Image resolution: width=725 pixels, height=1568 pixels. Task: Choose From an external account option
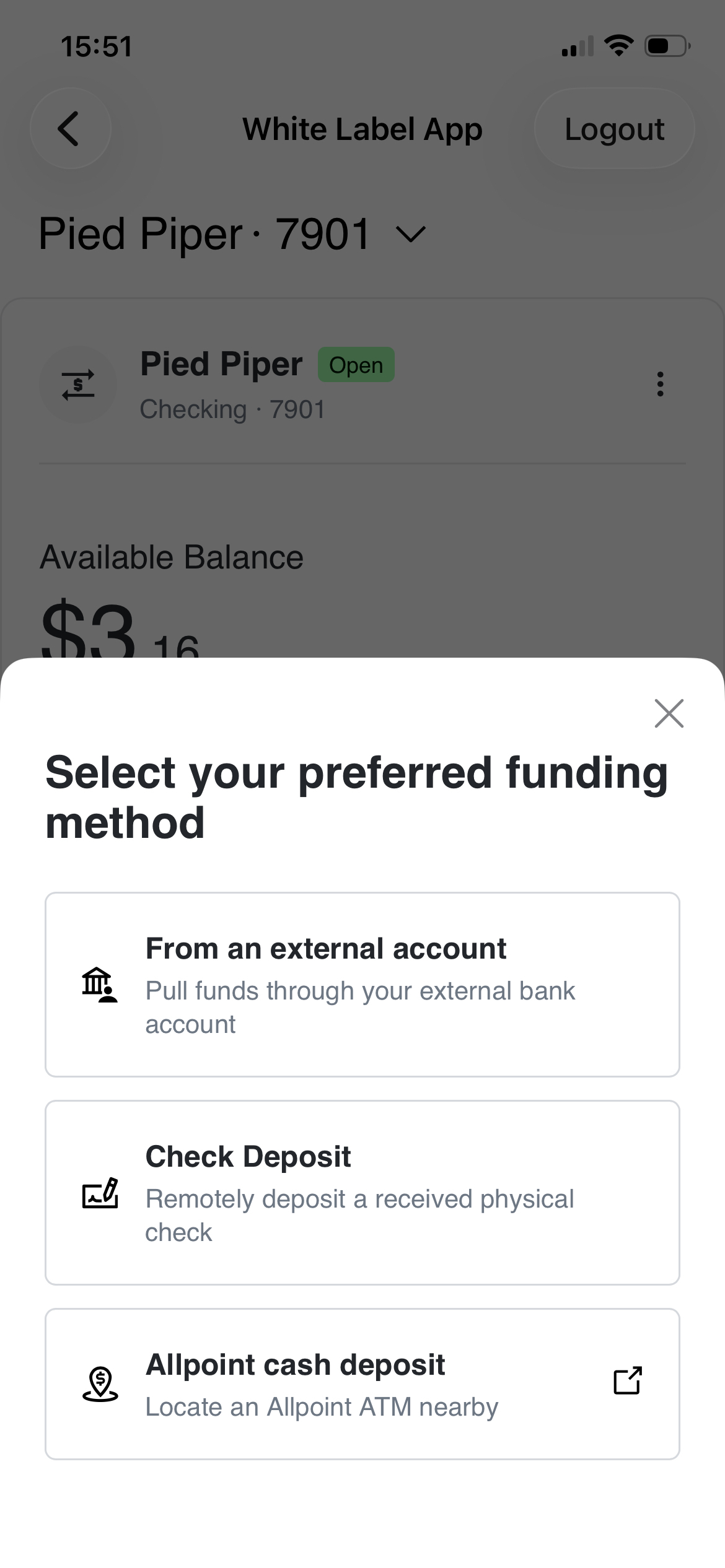[x=362, y=985]
